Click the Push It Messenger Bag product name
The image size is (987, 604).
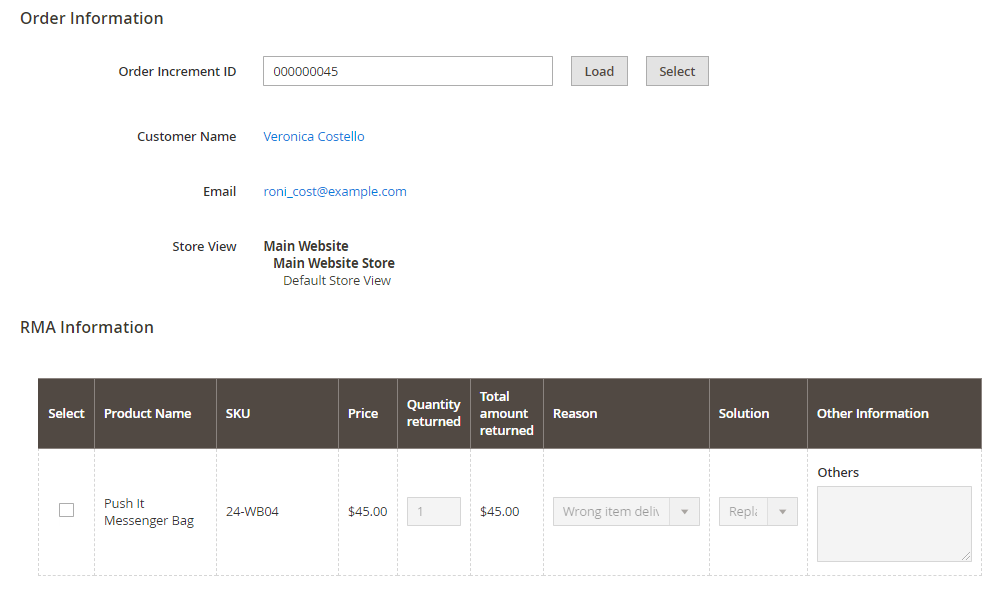[148, 512]
